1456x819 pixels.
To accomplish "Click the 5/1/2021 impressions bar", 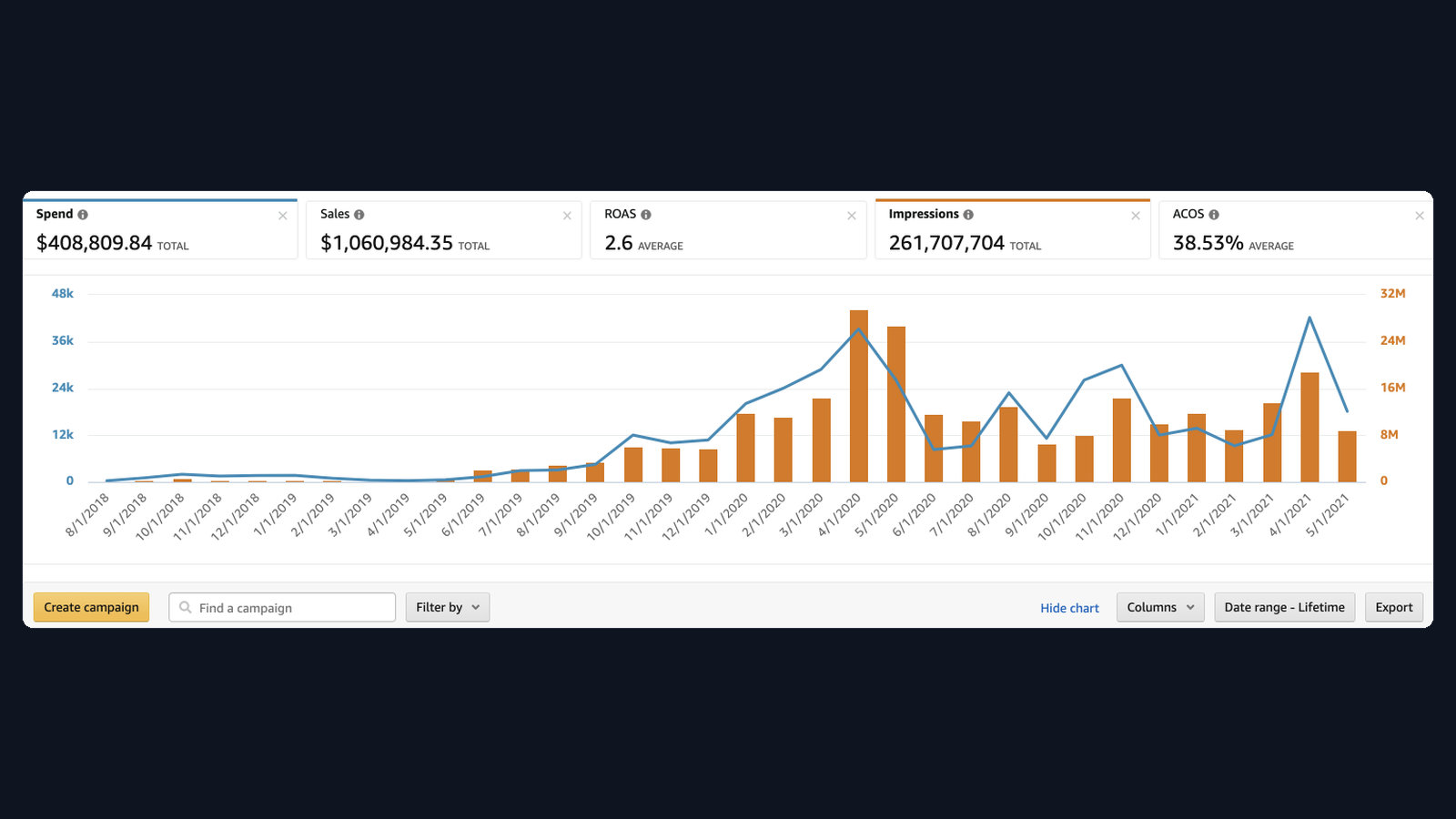I will 1348,456.
